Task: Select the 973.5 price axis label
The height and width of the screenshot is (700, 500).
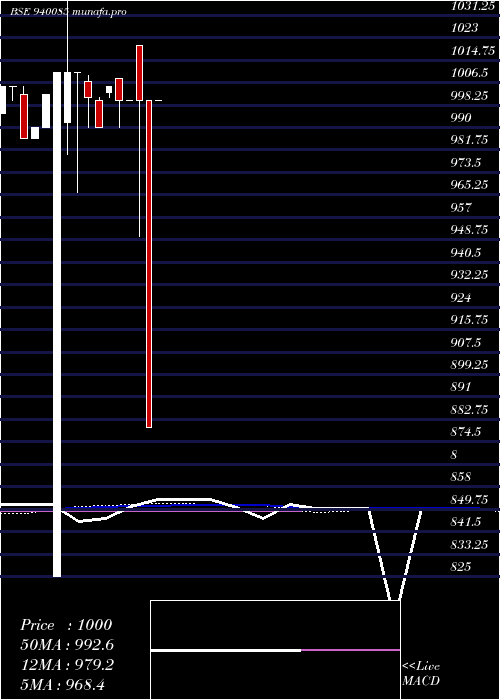Action: 466,162
